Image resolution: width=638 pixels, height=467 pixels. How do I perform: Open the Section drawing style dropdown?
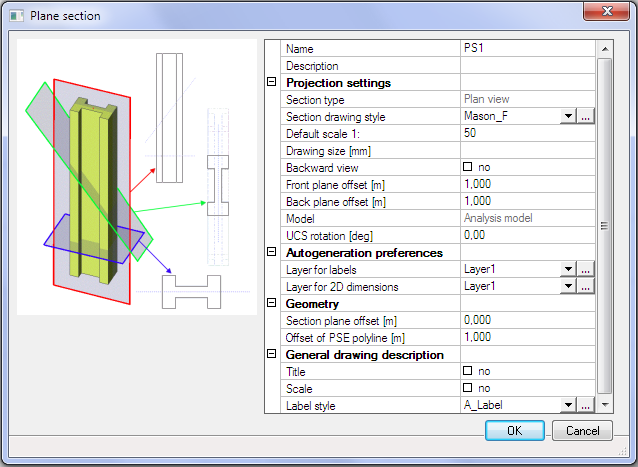(x=568, y=117)
